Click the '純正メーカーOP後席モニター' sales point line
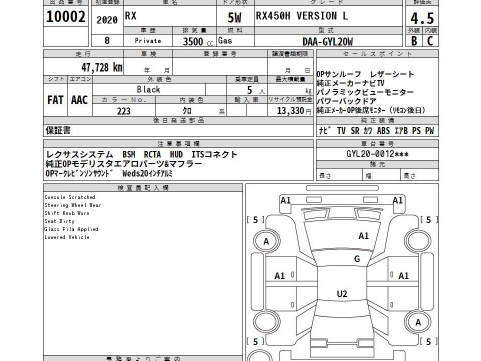Viewport: 481px width, 361px height. click(x=371, y=110)
